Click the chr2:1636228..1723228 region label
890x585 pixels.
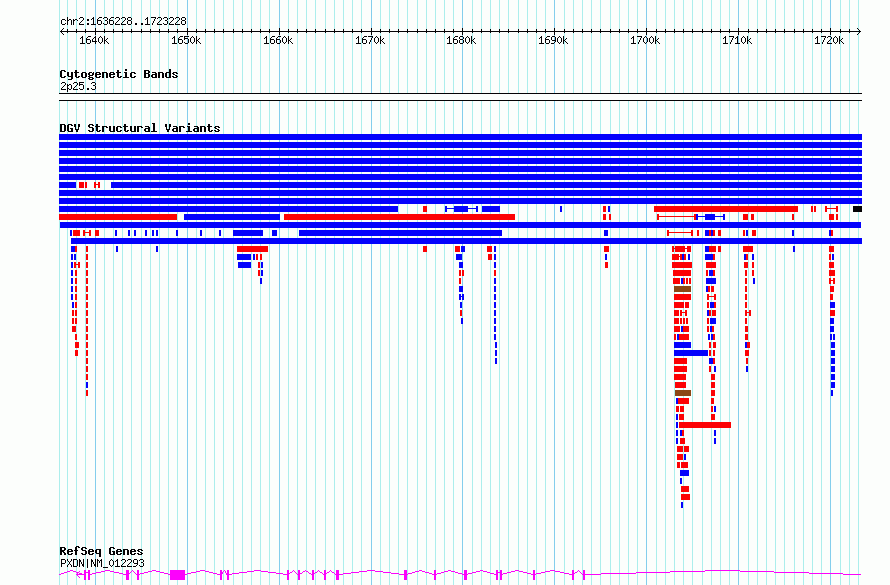[x=123, y=21]
